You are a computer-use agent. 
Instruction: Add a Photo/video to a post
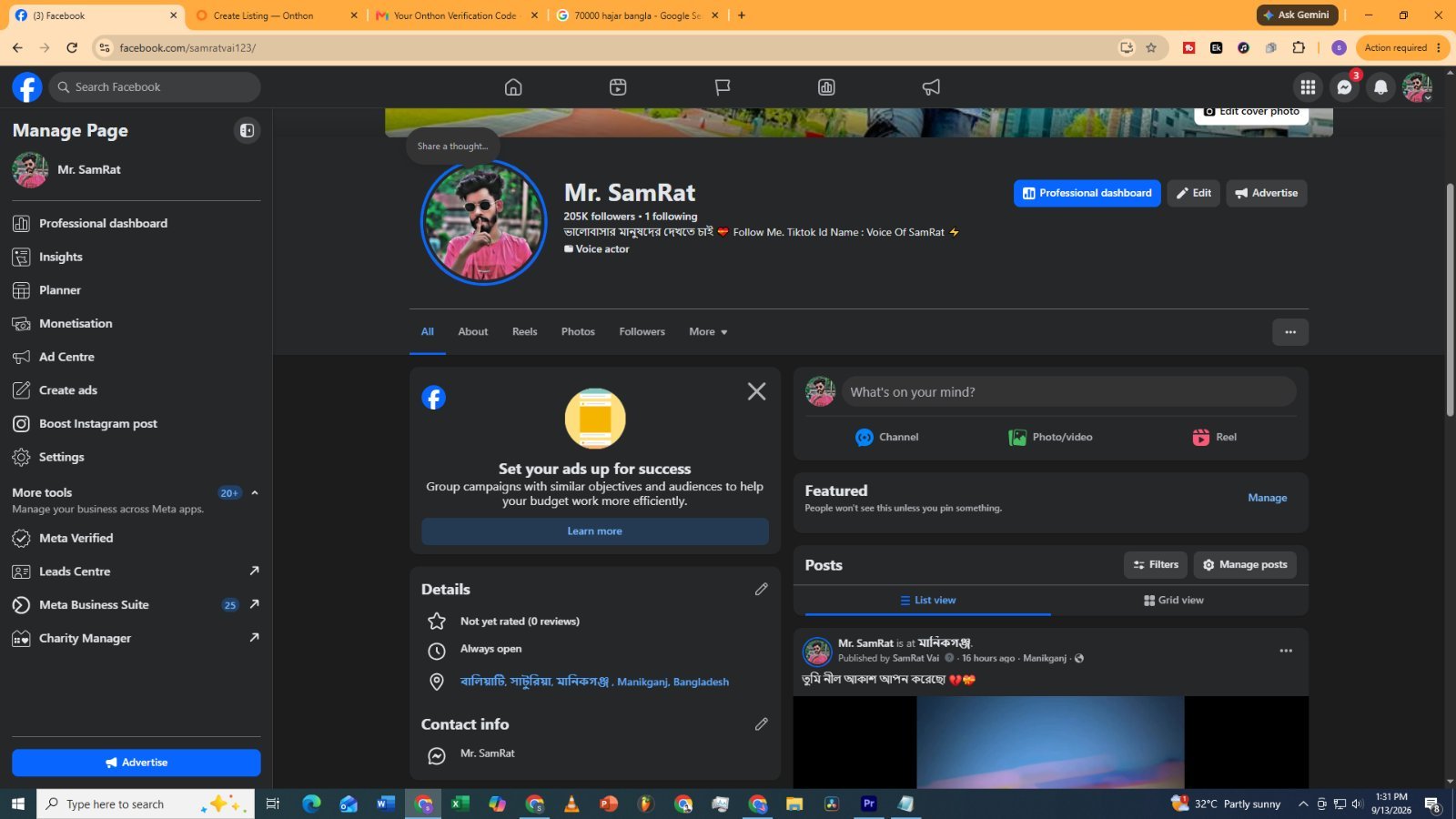coord(1050,438)
